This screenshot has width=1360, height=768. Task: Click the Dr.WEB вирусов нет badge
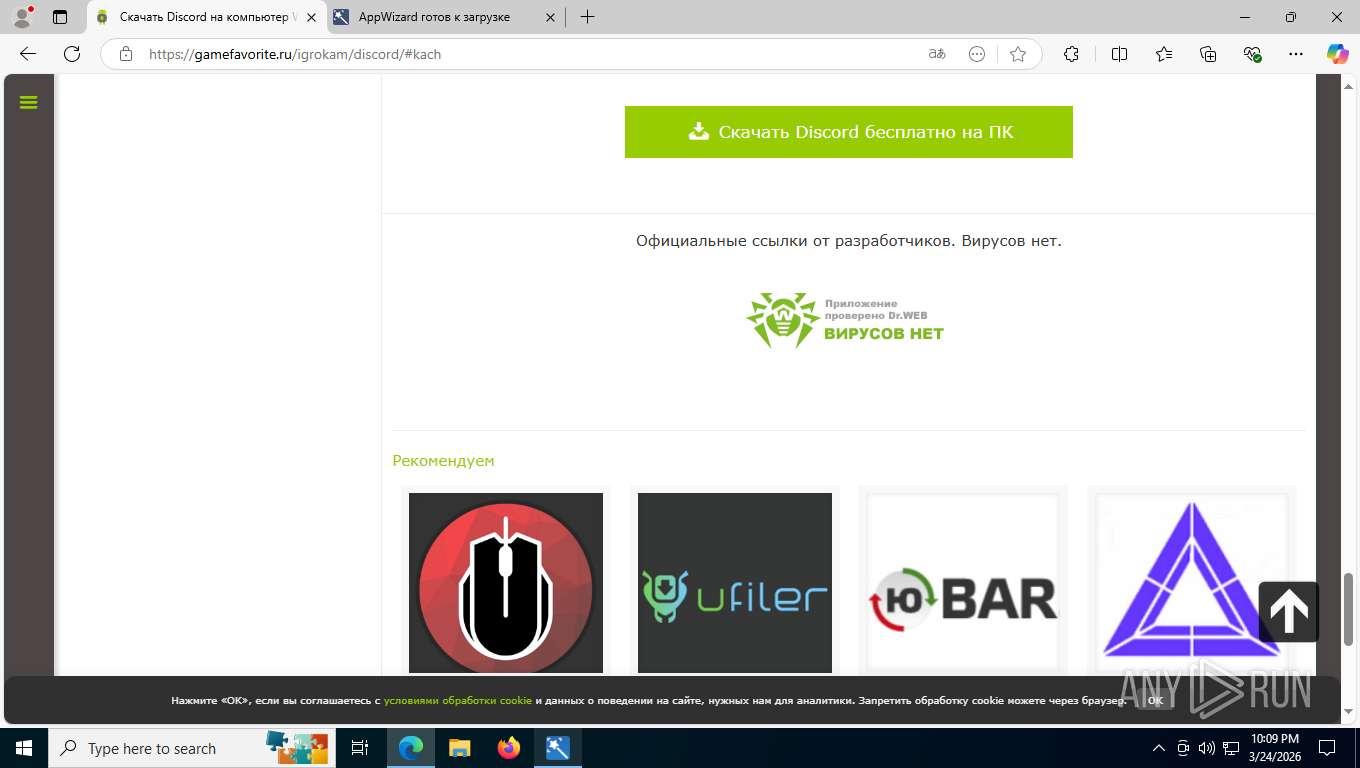(845, 320)
